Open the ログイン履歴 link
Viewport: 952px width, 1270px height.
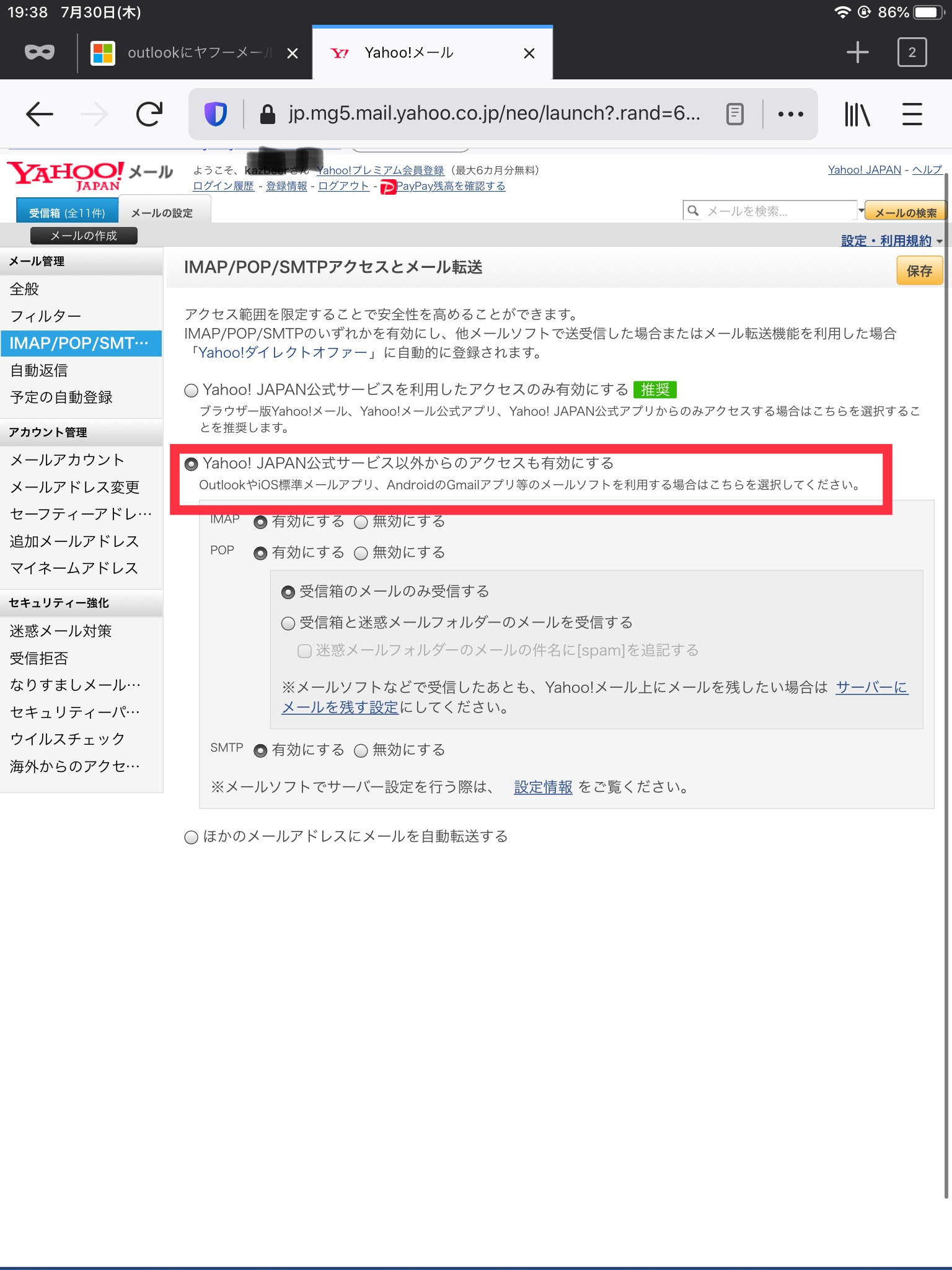point(223,186)
